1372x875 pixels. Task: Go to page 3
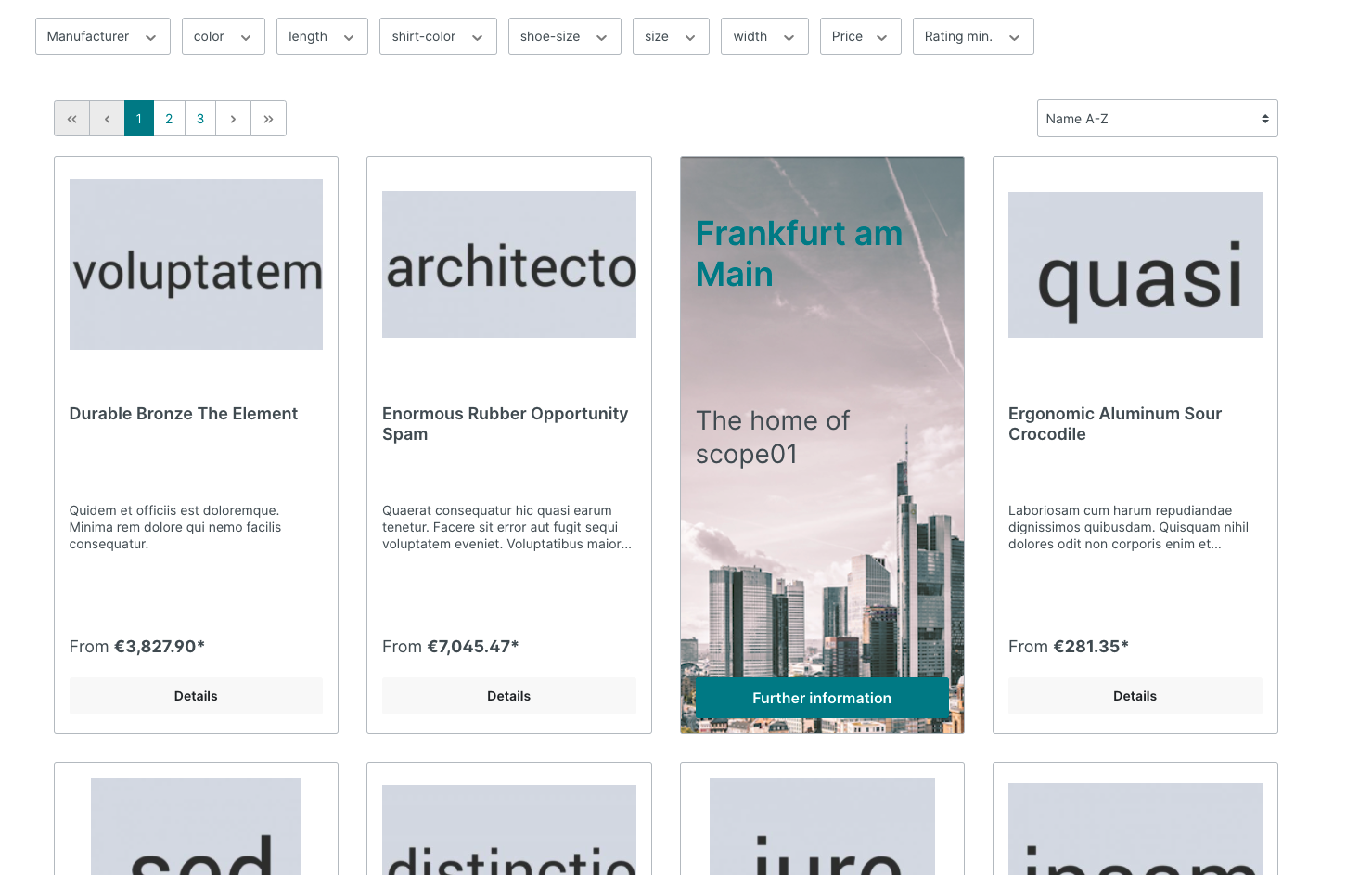click(200, 119)
